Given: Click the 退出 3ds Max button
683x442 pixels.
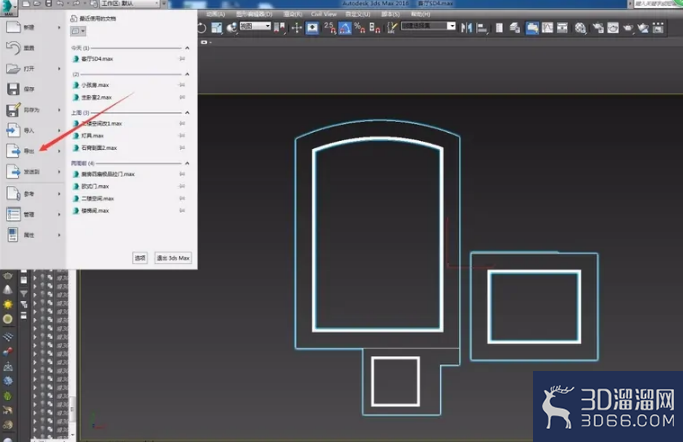Looking at the screenshot, I should point(173,258).
